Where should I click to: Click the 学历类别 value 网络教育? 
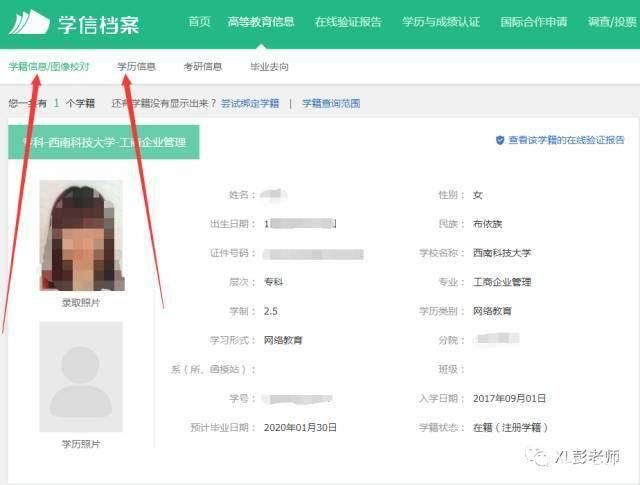tap(492, 311)
